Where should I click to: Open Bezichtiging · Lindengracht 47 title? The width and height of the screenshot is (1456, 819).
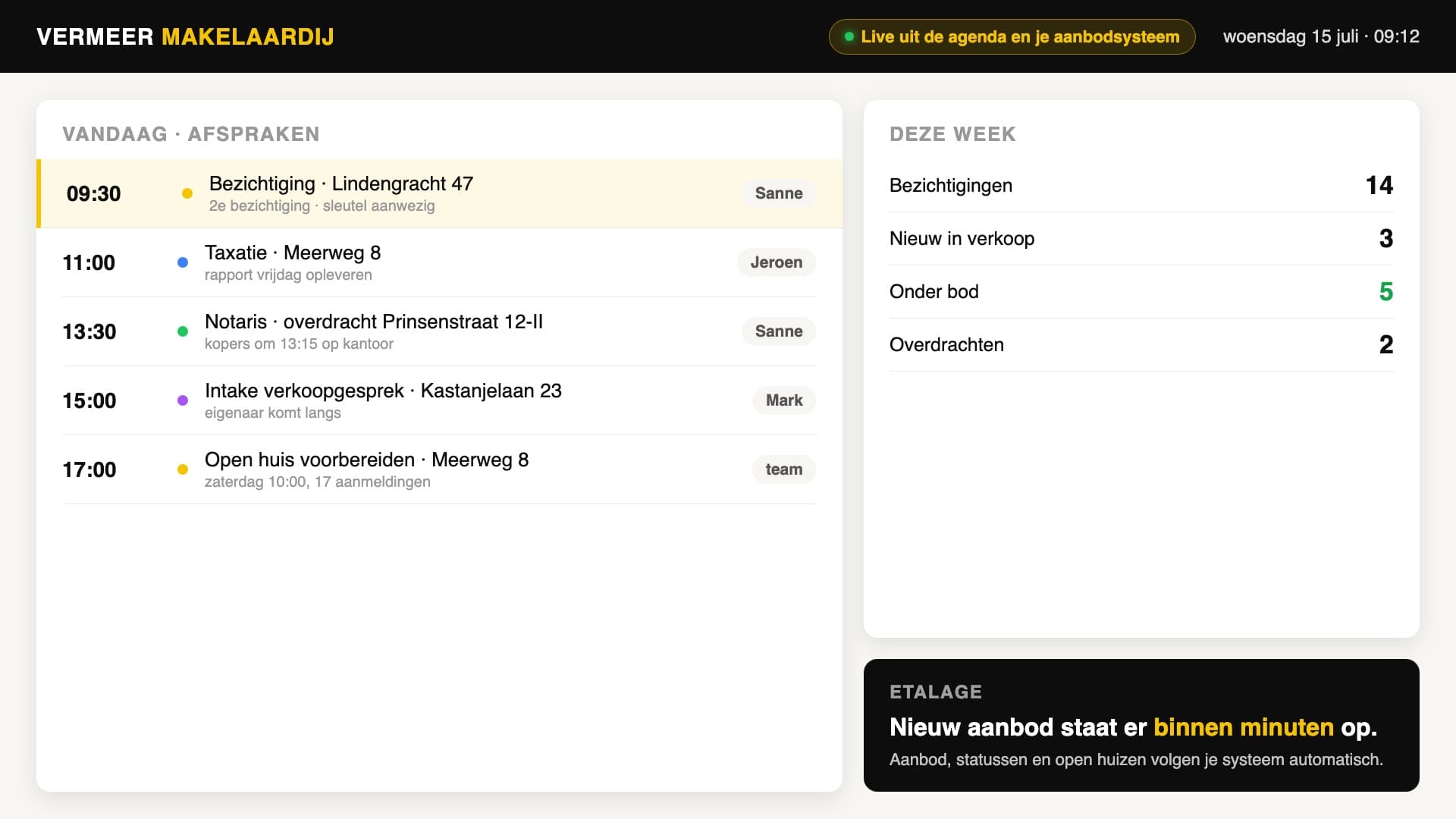[341, 184]
